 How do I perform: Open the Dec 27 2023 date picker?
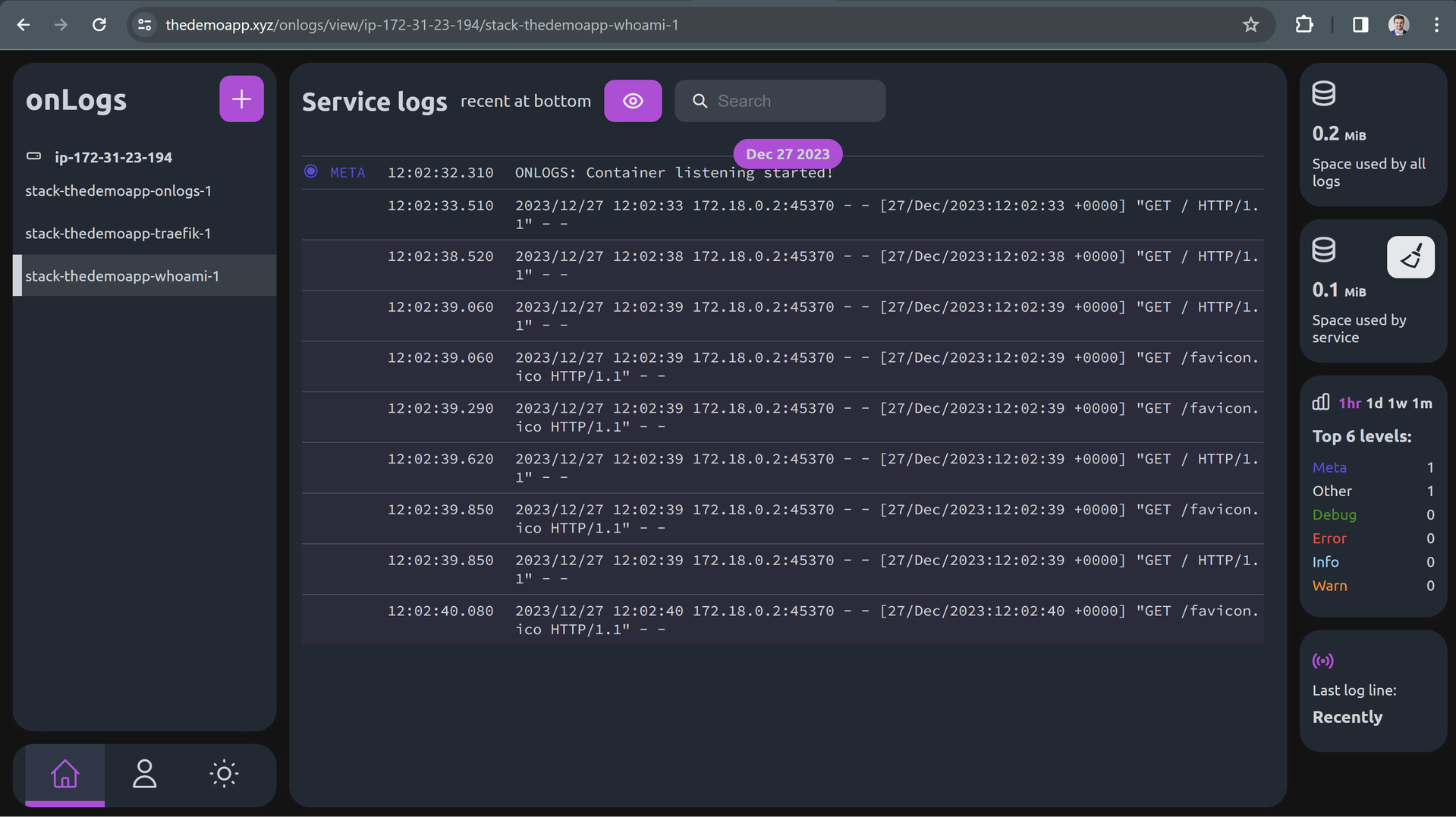tap(788, 153)
